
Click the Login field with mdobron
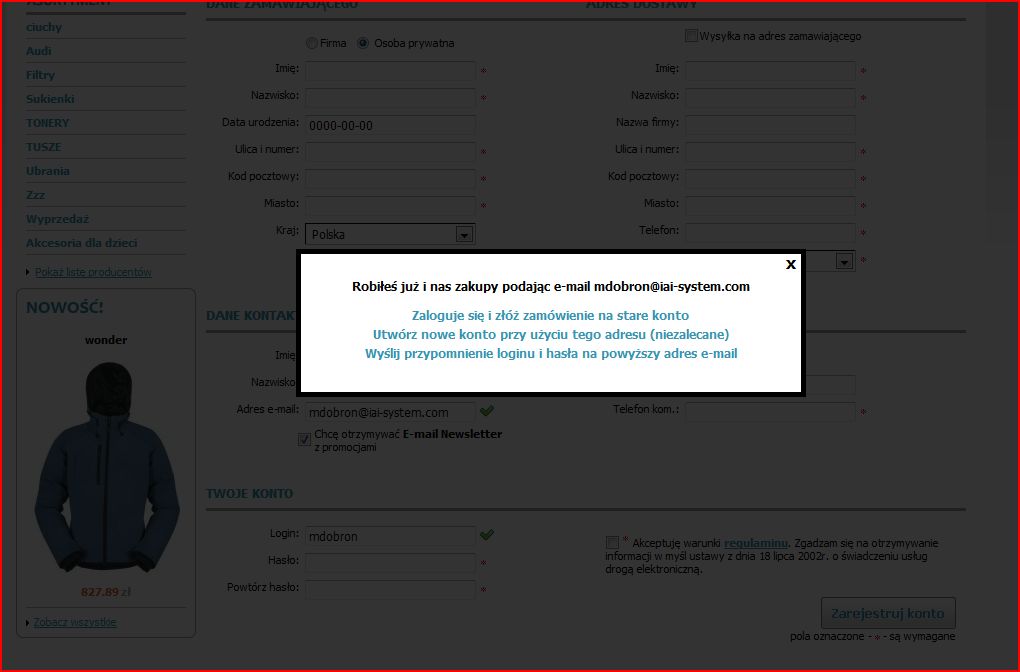390,536
